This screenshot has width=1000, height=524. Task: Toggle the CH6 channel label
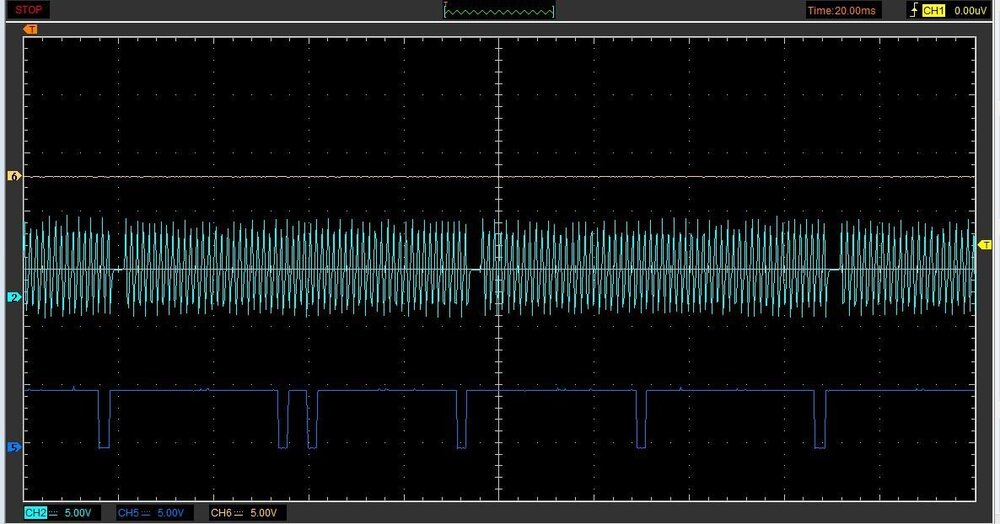221,513
